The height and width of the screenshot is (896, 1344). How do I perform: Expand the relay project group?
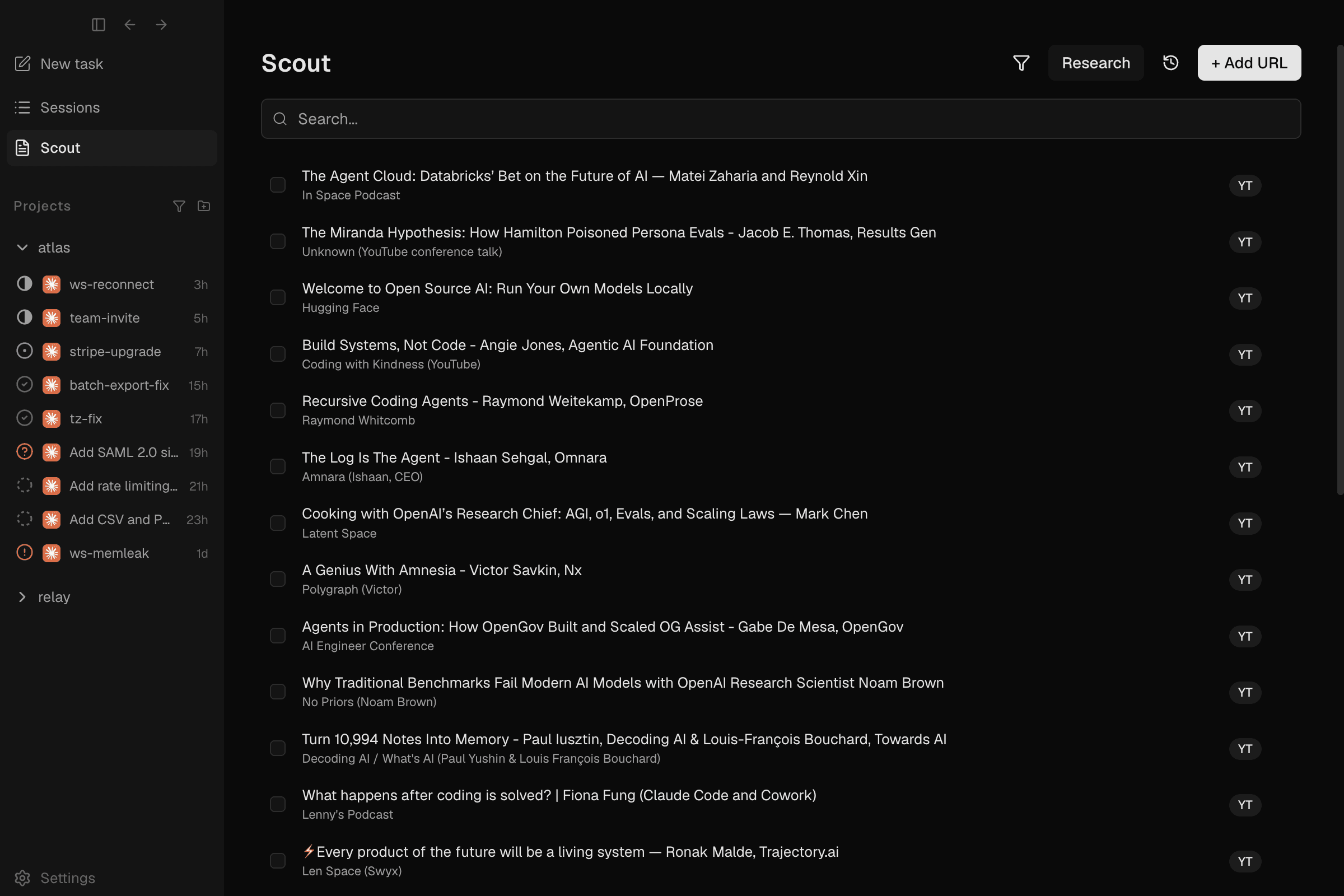point(22,597)
